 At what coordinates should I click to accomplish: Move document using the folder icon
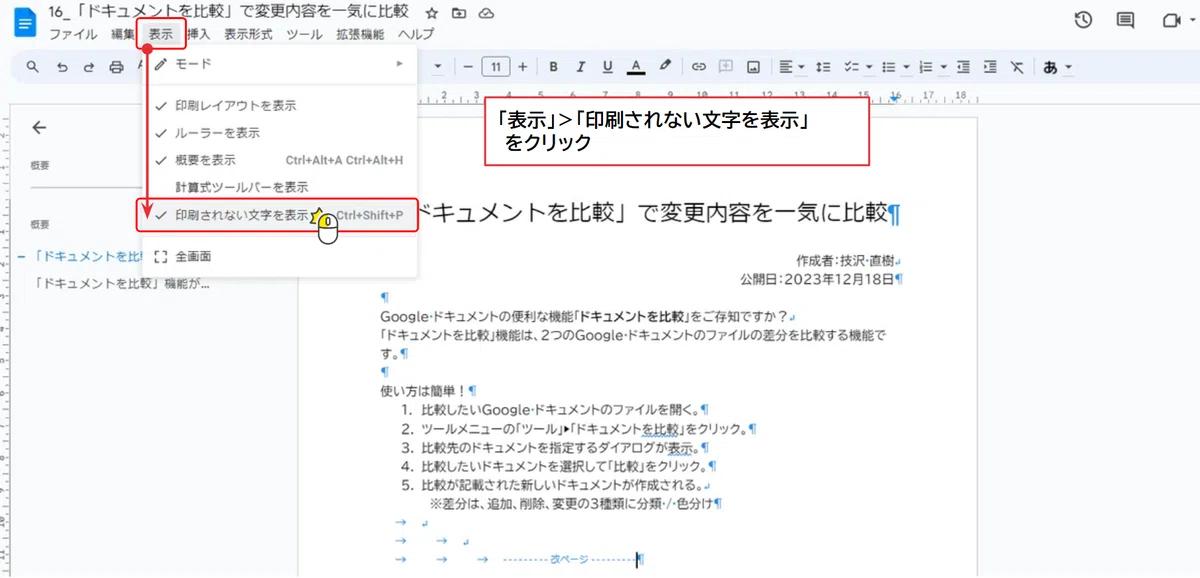tap(459, 13)
